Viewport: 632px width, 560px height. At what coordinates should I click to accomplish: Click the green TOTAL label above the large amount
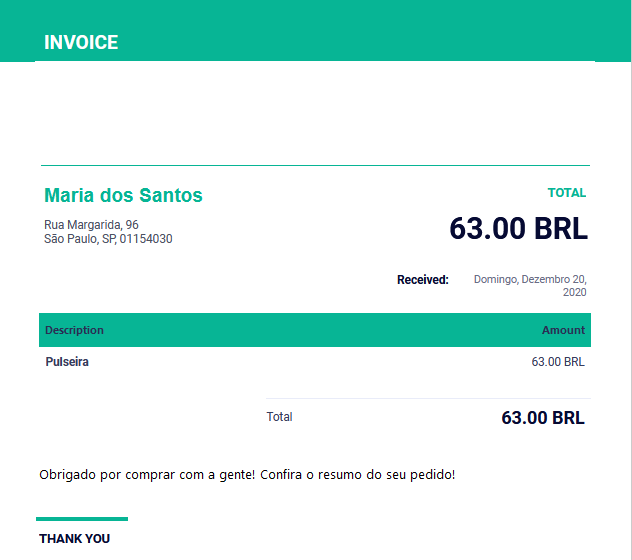pyautogui.click(x=566, y=193)
